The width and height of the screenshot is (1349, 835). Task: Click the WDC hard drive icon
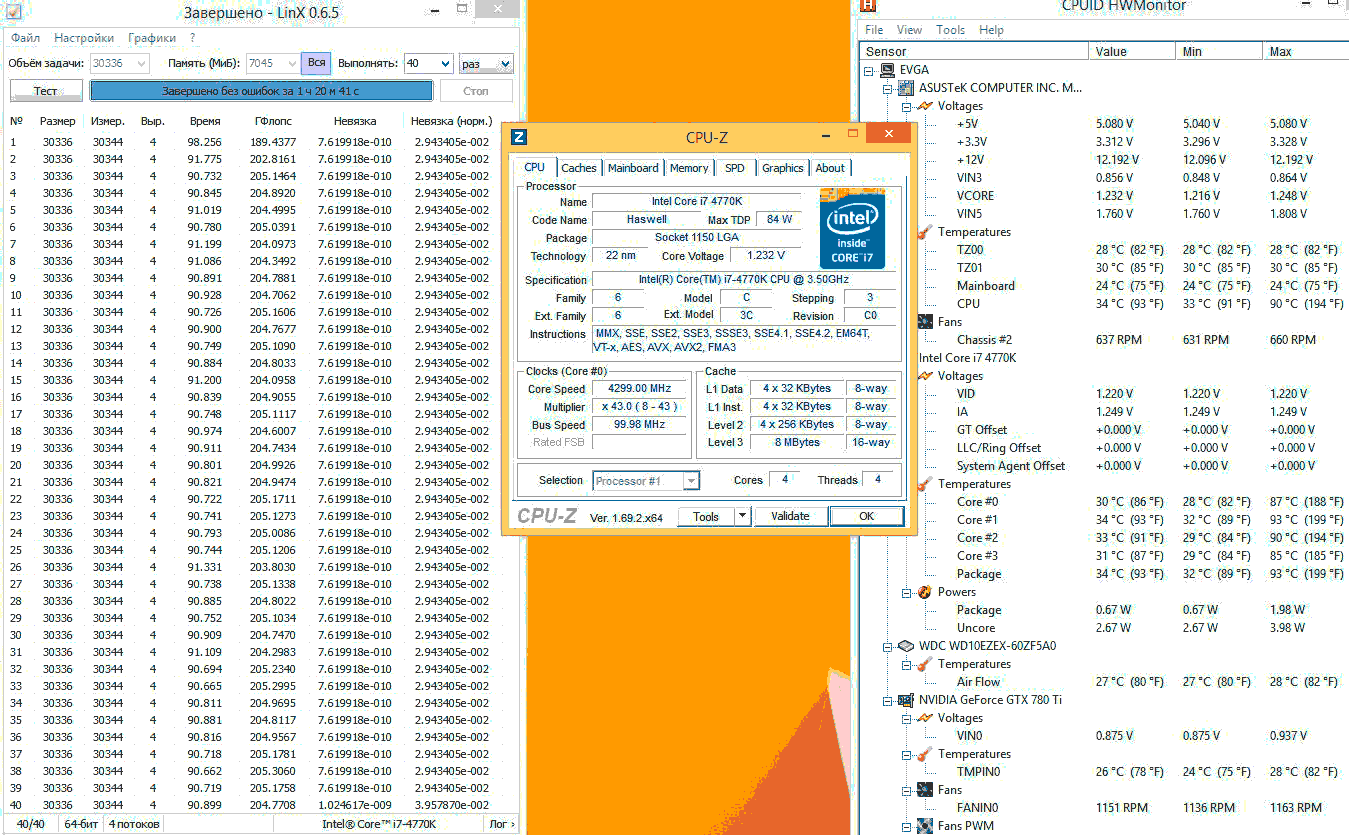905,646
